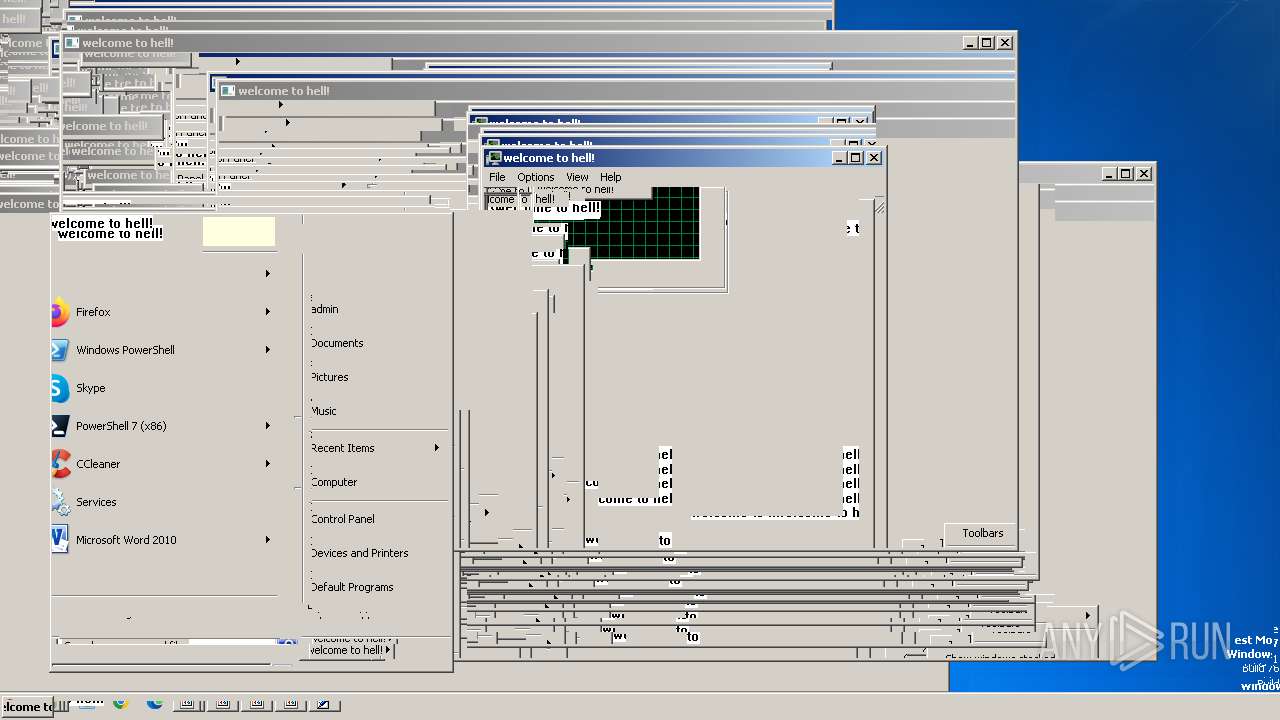Open CCleaner via its icon
Screen dimensions: 1280x720
(x=60, y=464)
